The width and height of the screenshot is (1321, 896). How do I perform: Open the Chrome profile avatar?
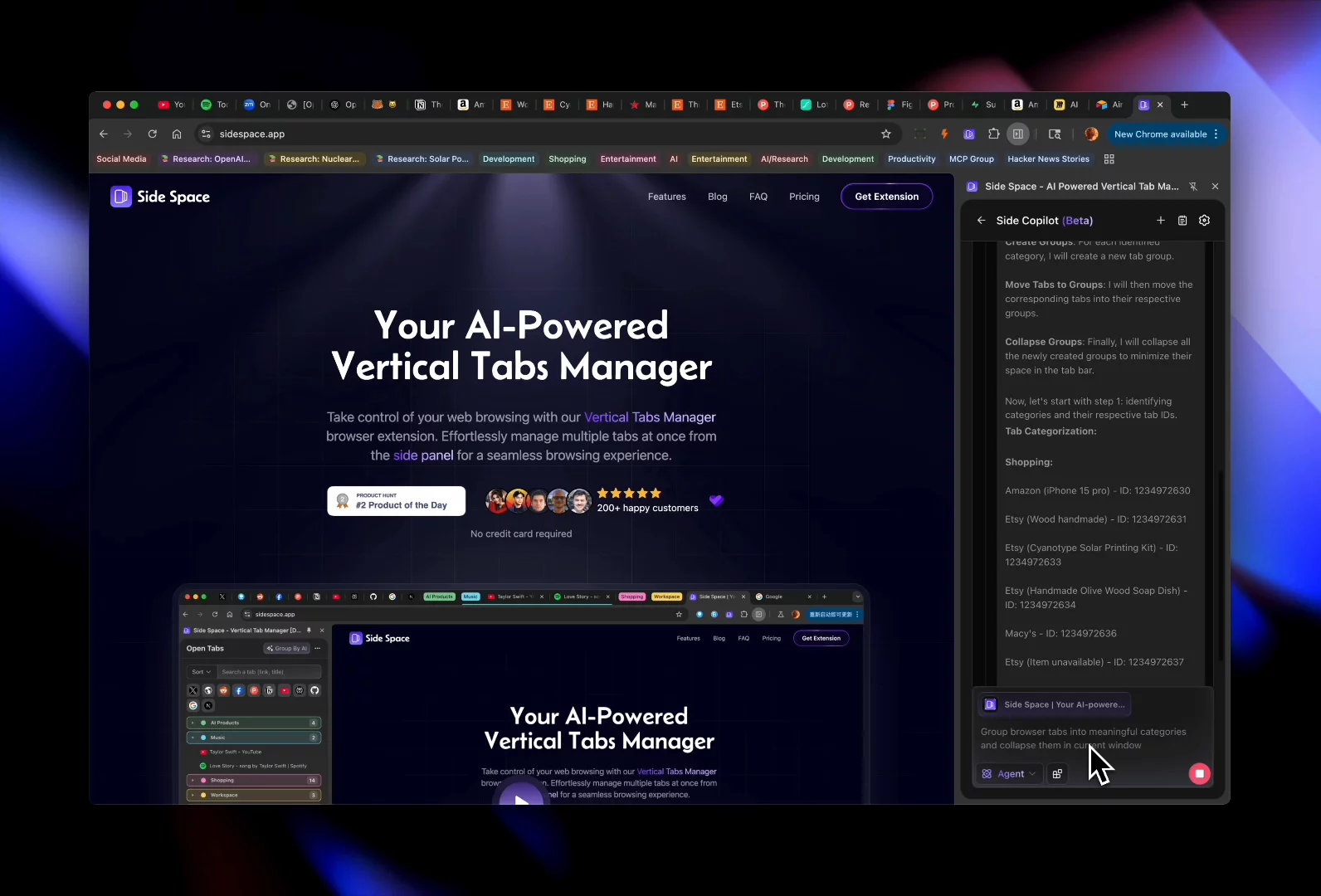1091,134
